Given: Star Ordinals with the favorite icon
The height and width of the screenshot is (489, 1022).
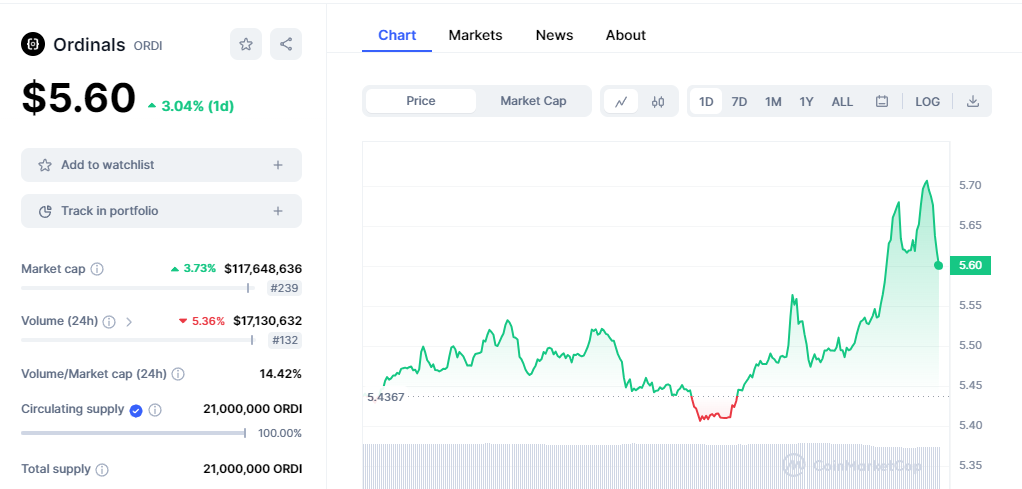Looking at the screenshot, I should (246, 44).
